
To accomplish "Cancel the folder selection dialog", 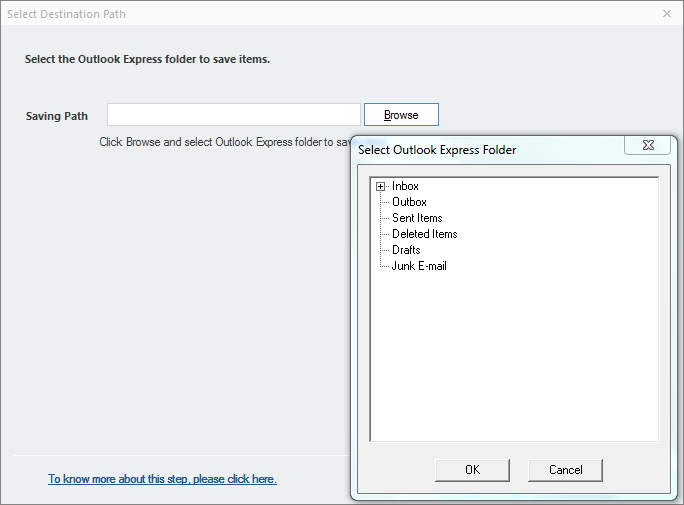I will click(x=565, y=470).
